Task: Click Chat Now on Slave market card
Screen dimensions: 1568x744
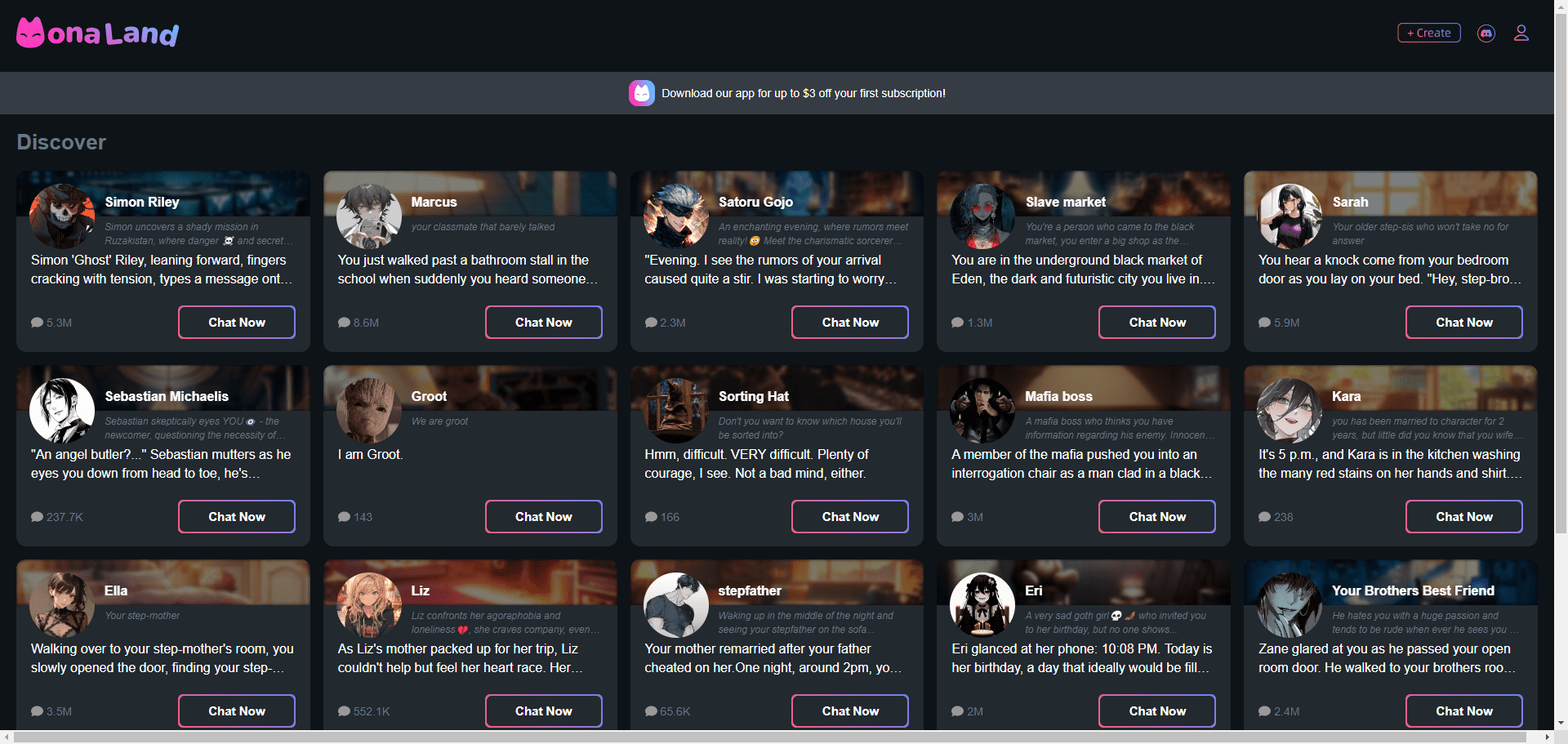Action: (1157, 322)
